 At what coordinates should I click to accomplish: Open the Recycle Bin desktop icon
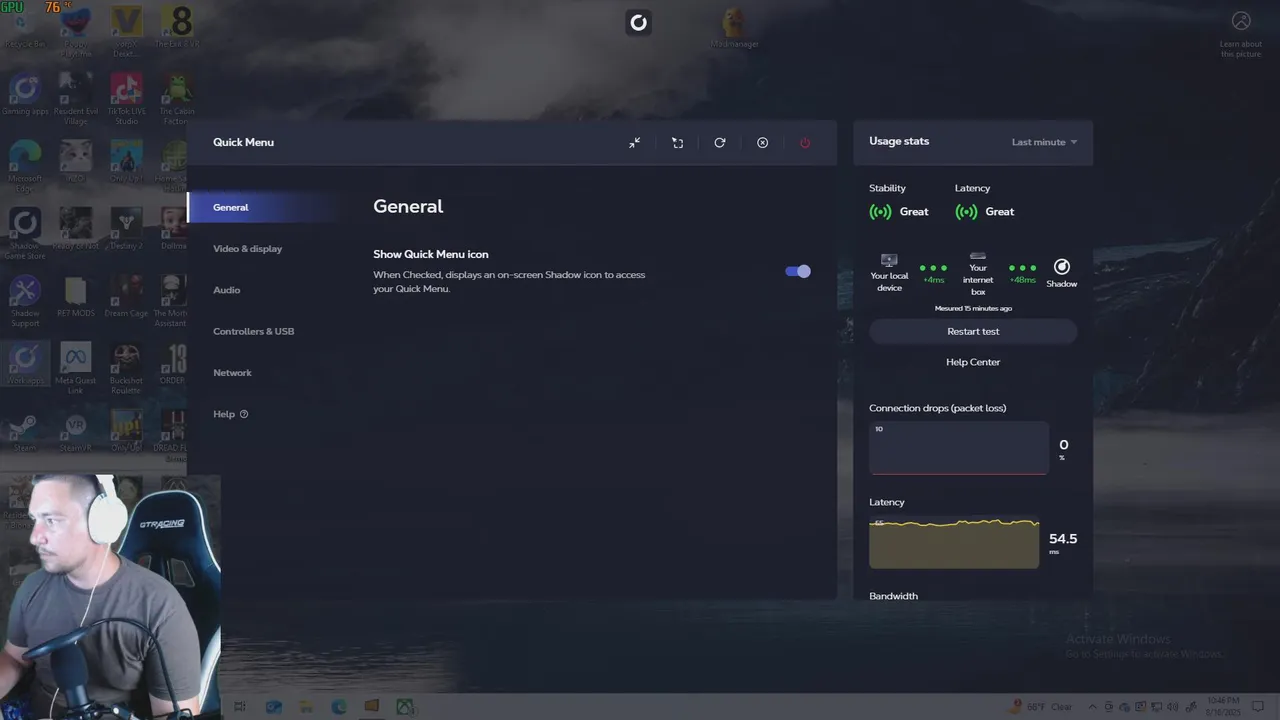click(x=25, y=28)
